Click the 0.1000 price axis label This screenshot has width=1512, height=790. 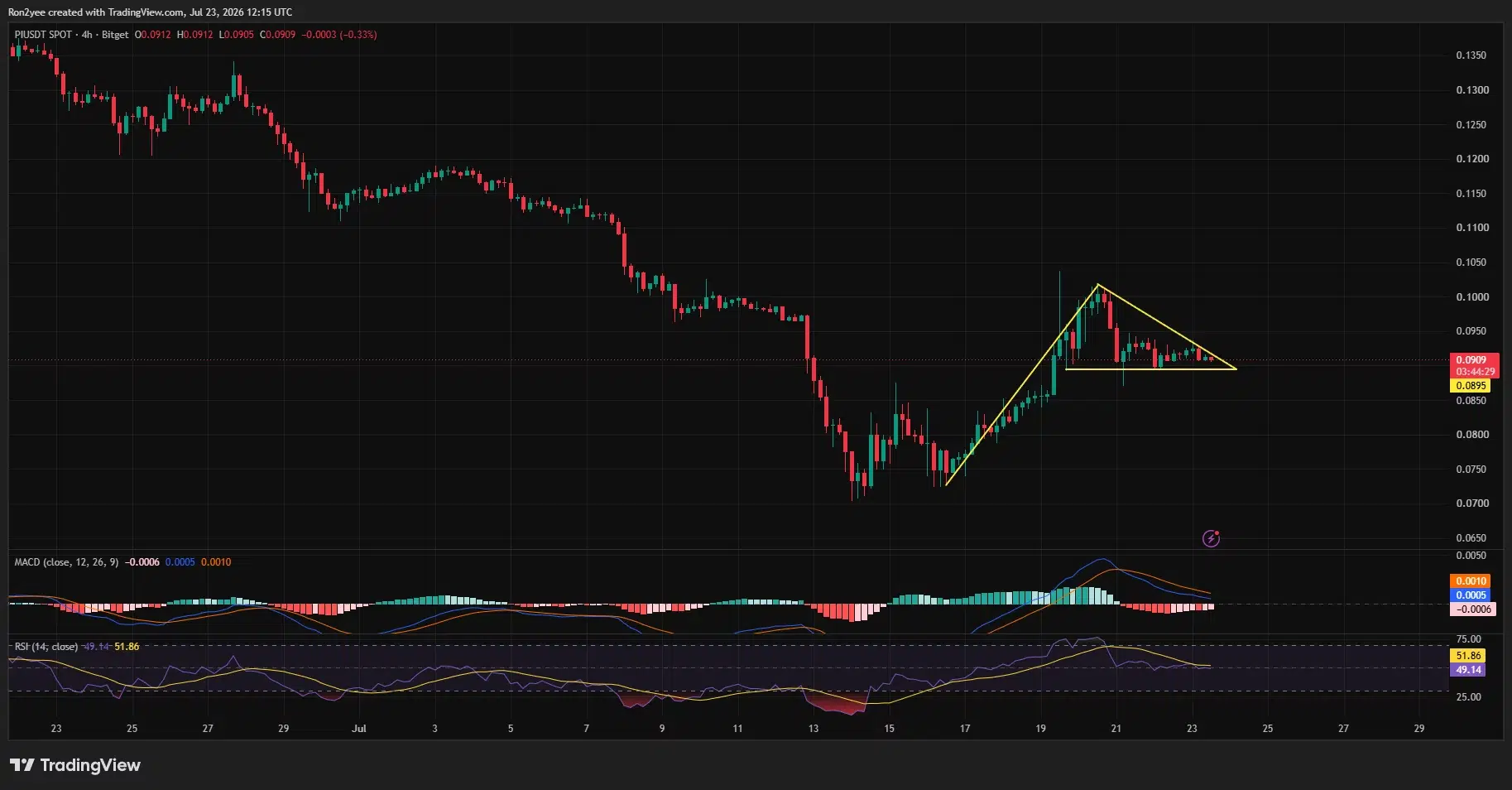tap(1471, 297)
